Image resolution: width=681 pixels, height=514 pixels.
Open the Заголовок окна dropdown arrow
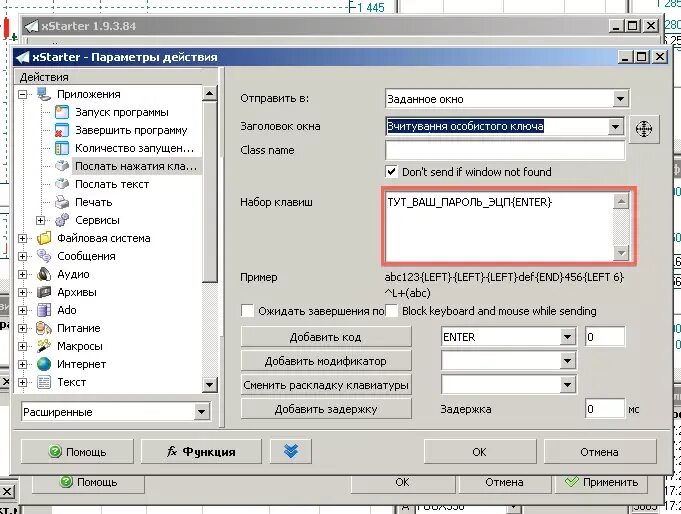pos(615,126)
